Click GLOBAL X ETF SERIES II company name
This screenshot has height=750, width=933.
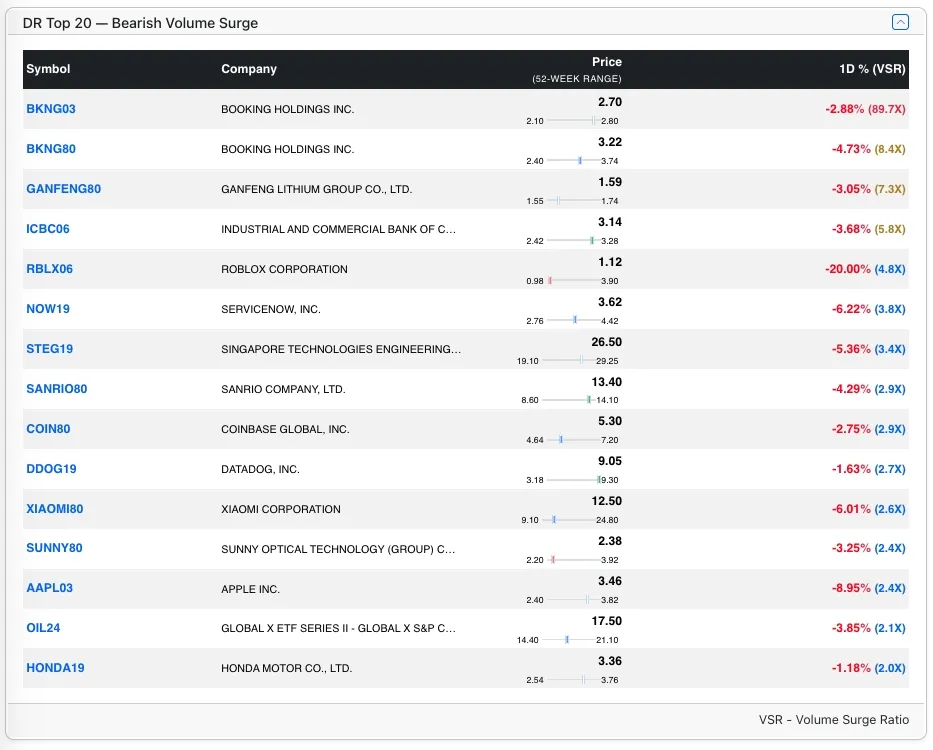pyautogui.click(x=339, y=628)
